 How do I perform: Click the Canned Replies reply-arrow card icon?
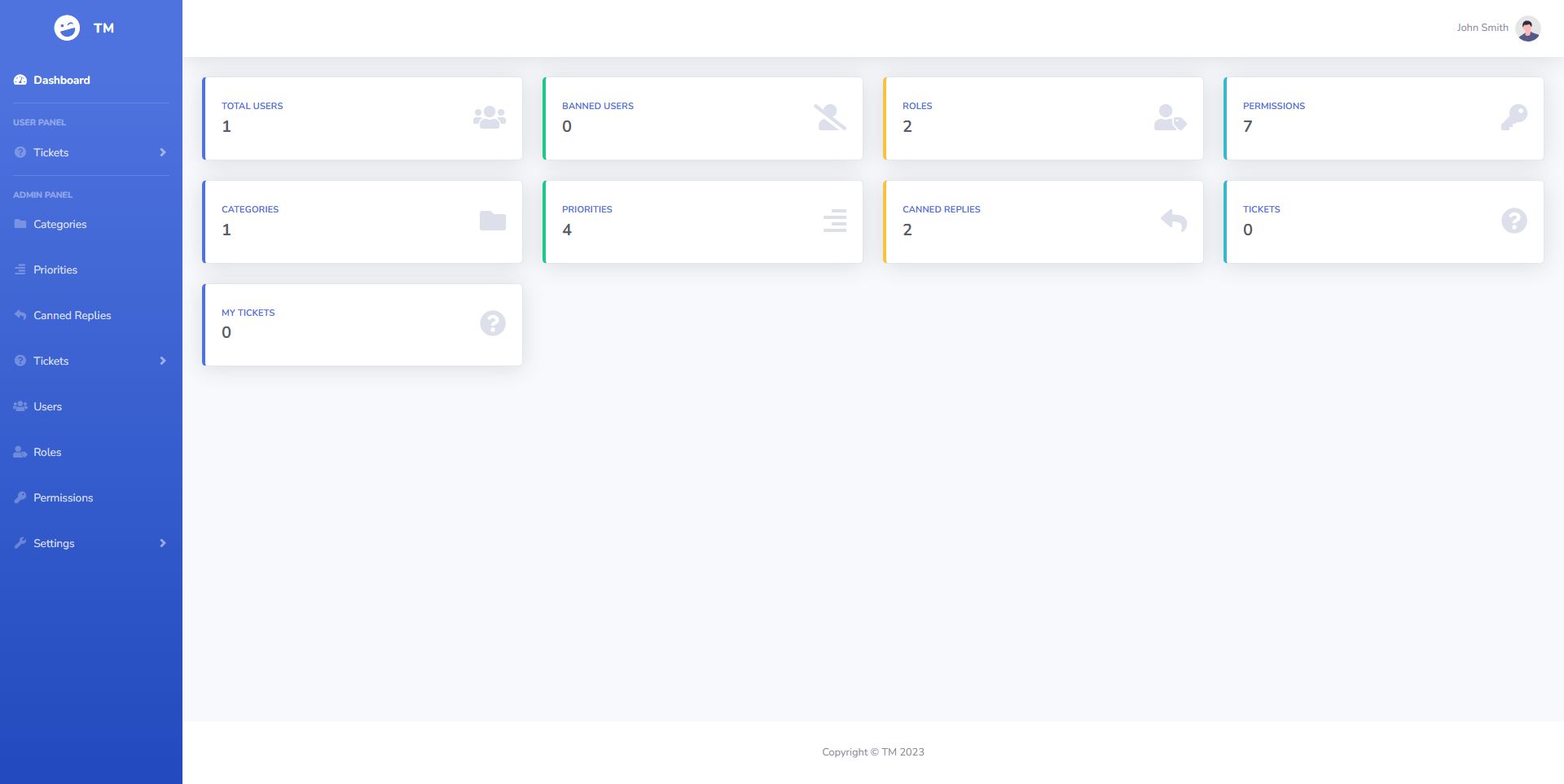[x=1174, y=221]
